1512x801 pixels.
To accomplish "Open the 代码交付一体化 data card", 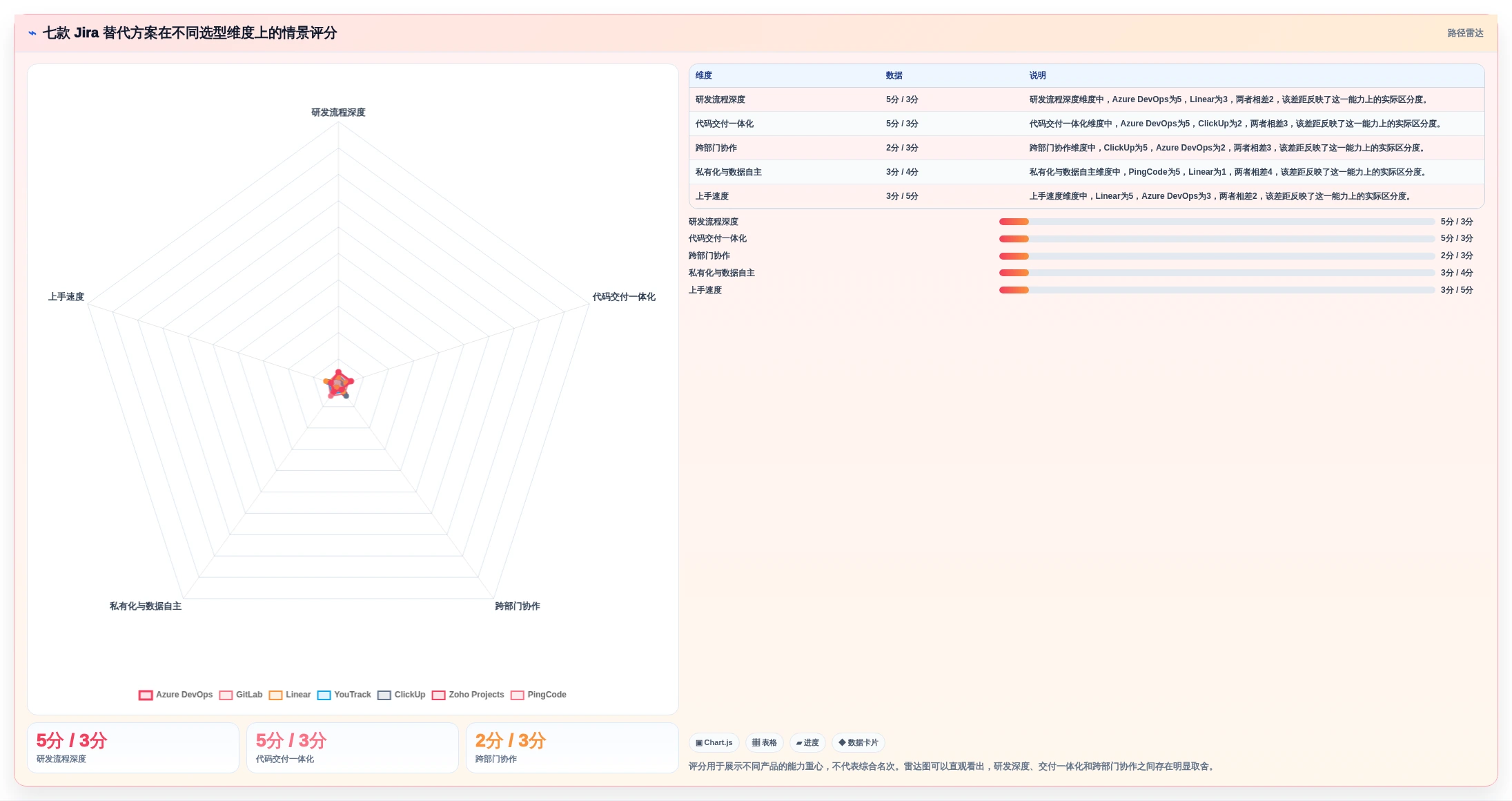I will (x=353, y=748).
